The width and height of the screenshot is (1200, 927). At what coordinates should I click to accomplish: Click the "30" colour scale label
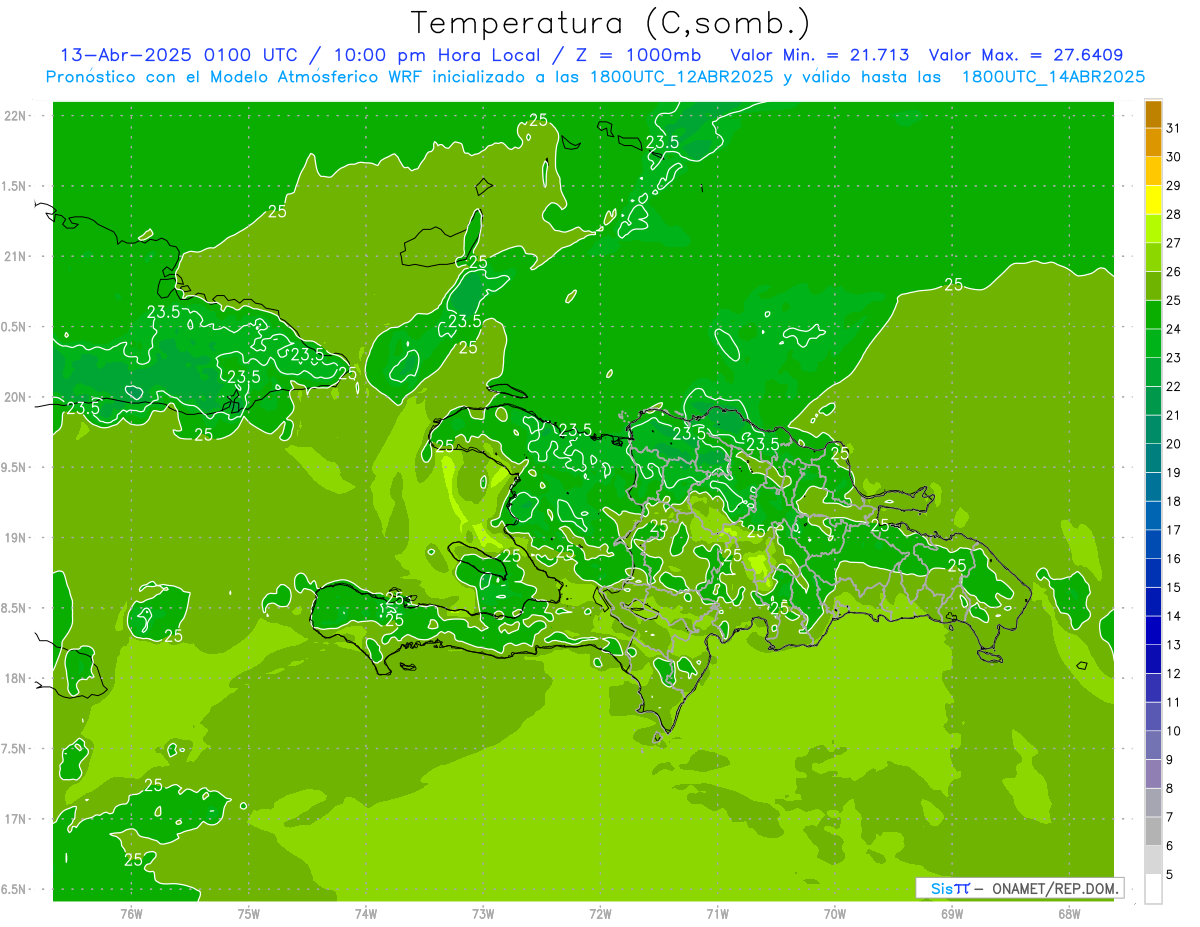(1174, 157)
